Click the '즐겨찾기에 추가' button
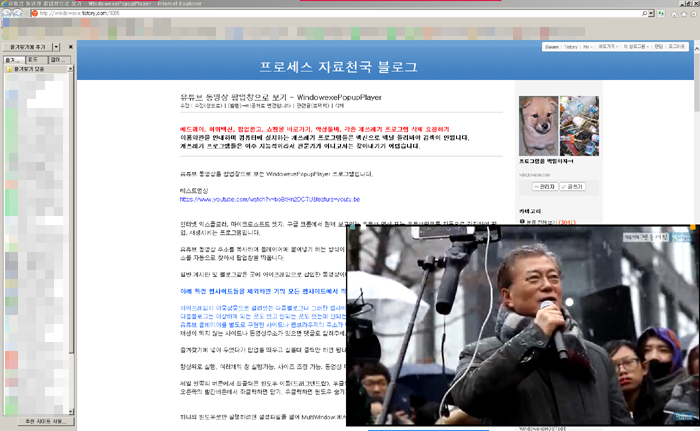The width and height of the screenshot is (700, 431). pos(28,47)
